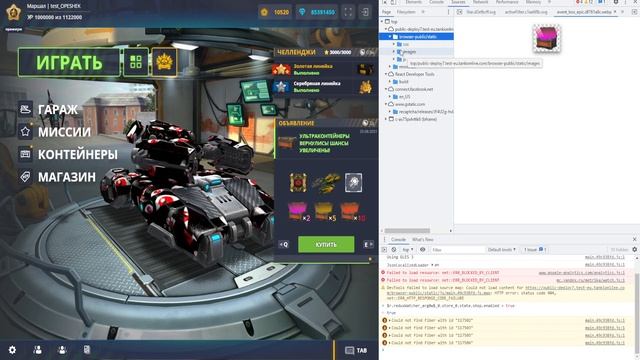Viewport: 640px width, 360px height.
Task: Click the red framed paint offer item
Action: click(298, 182)
